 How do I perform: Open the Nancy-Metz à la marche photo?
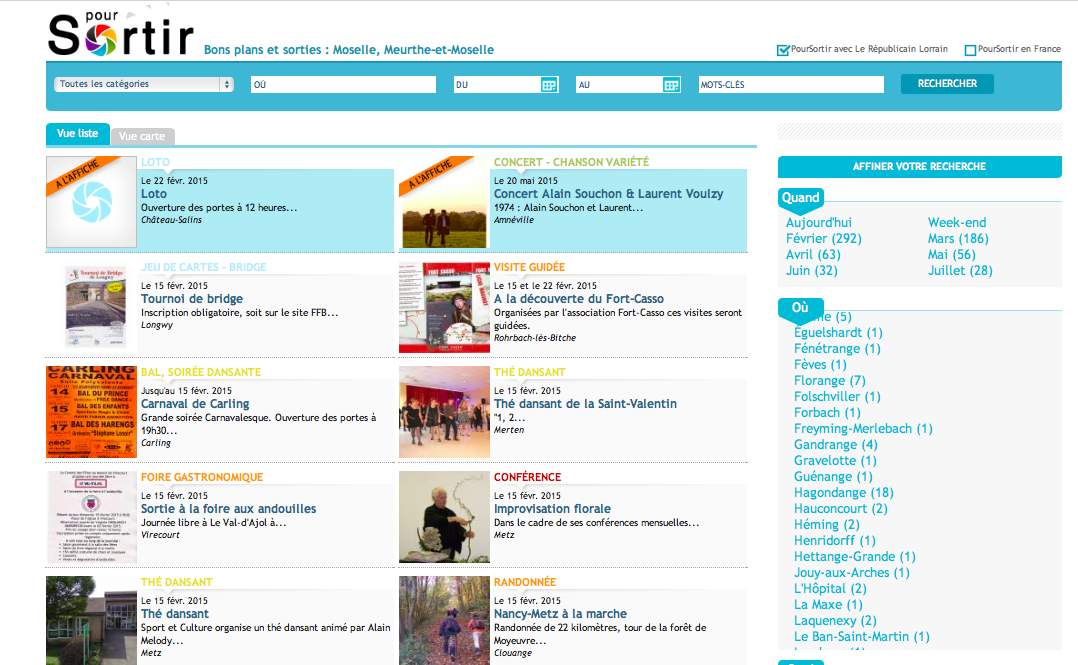point(444,620)
